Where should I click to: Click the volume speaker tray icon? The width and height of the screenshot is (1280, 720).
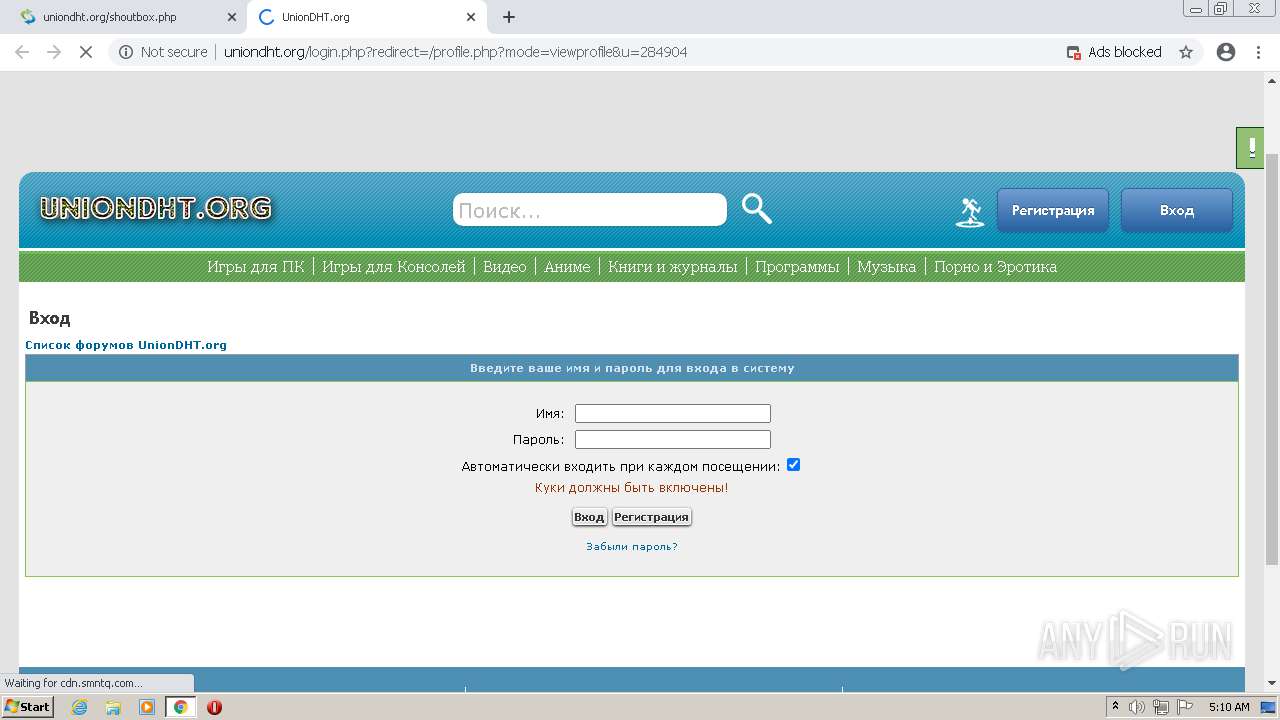point(1137,707)
